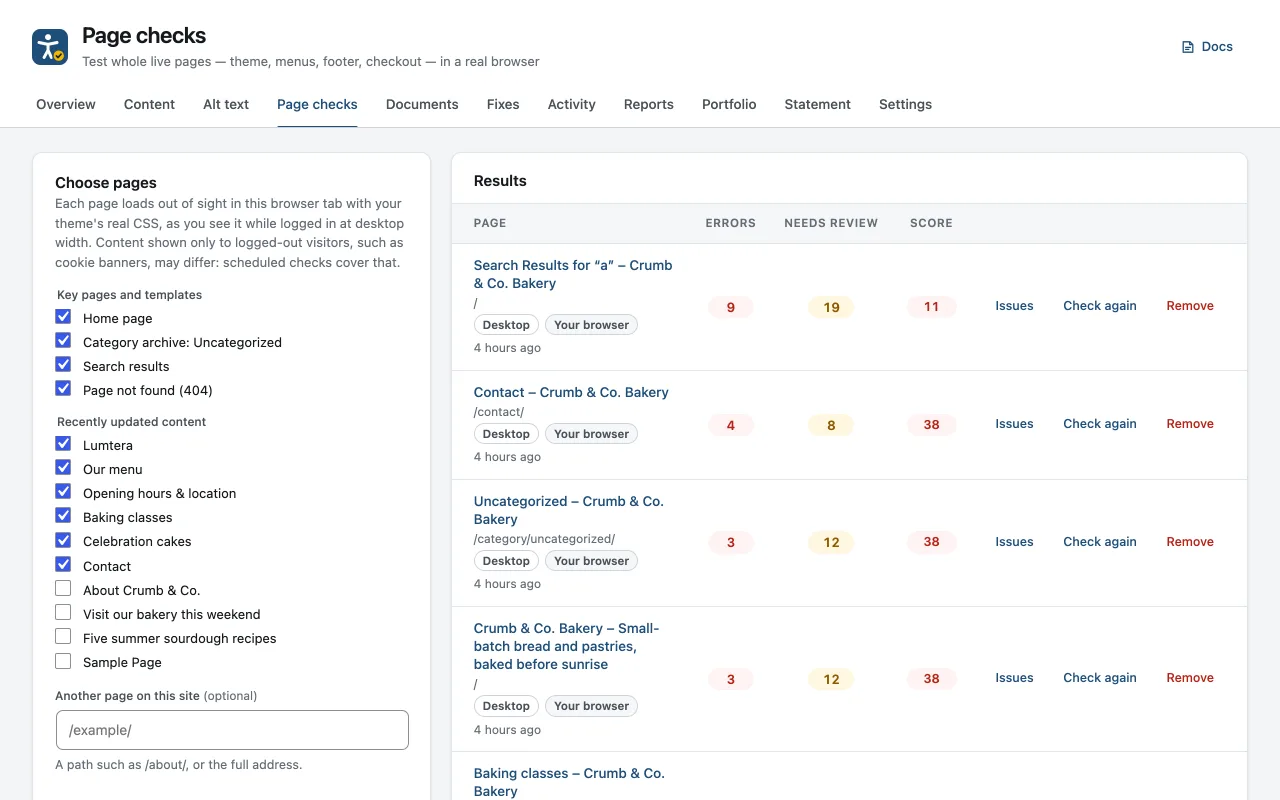The image size is (1280, 800).
Task: View Issues for Search Results row
Action: tap(1014, 306)
